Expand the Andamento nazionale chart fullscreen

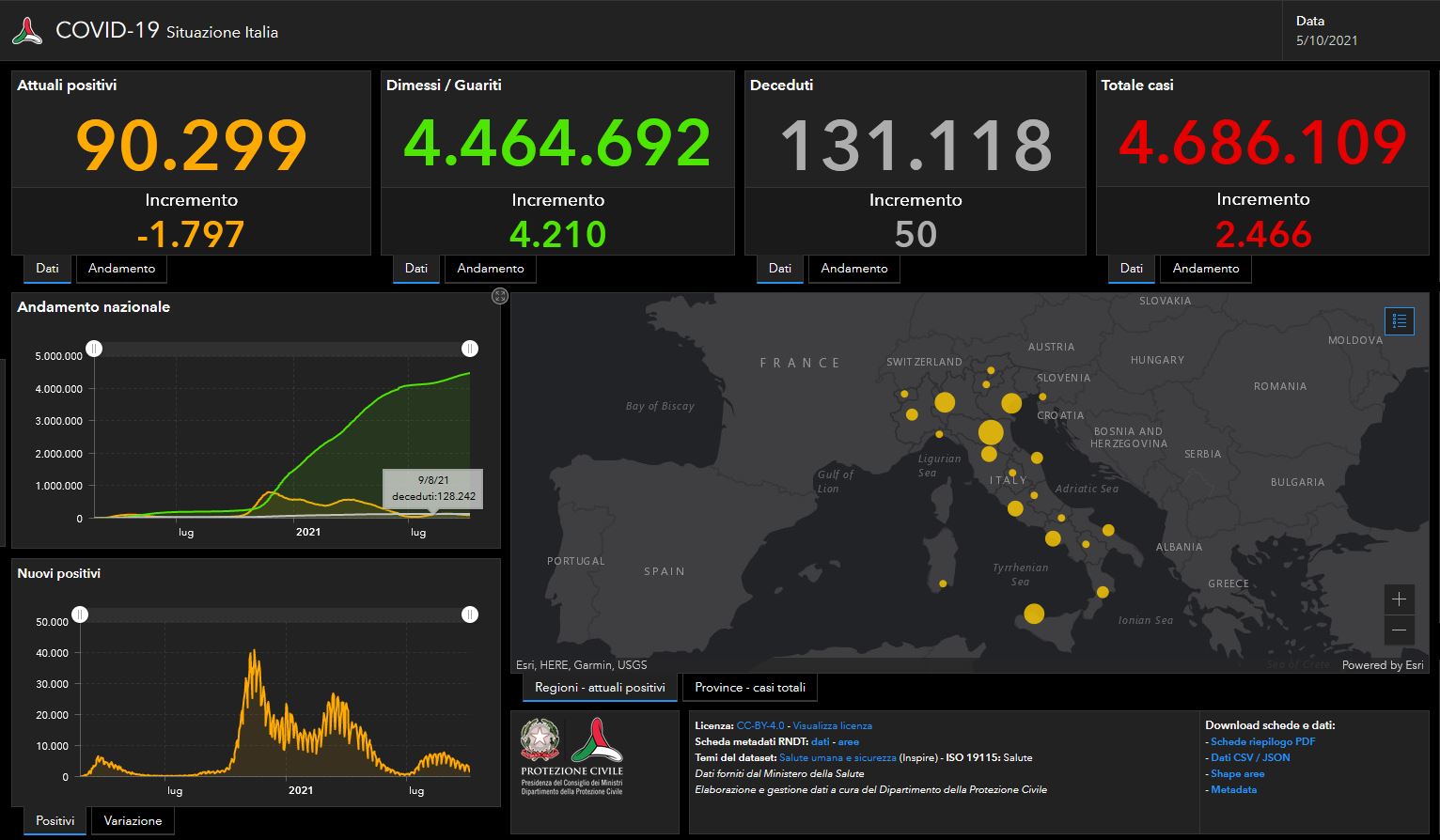pos(500,296)
